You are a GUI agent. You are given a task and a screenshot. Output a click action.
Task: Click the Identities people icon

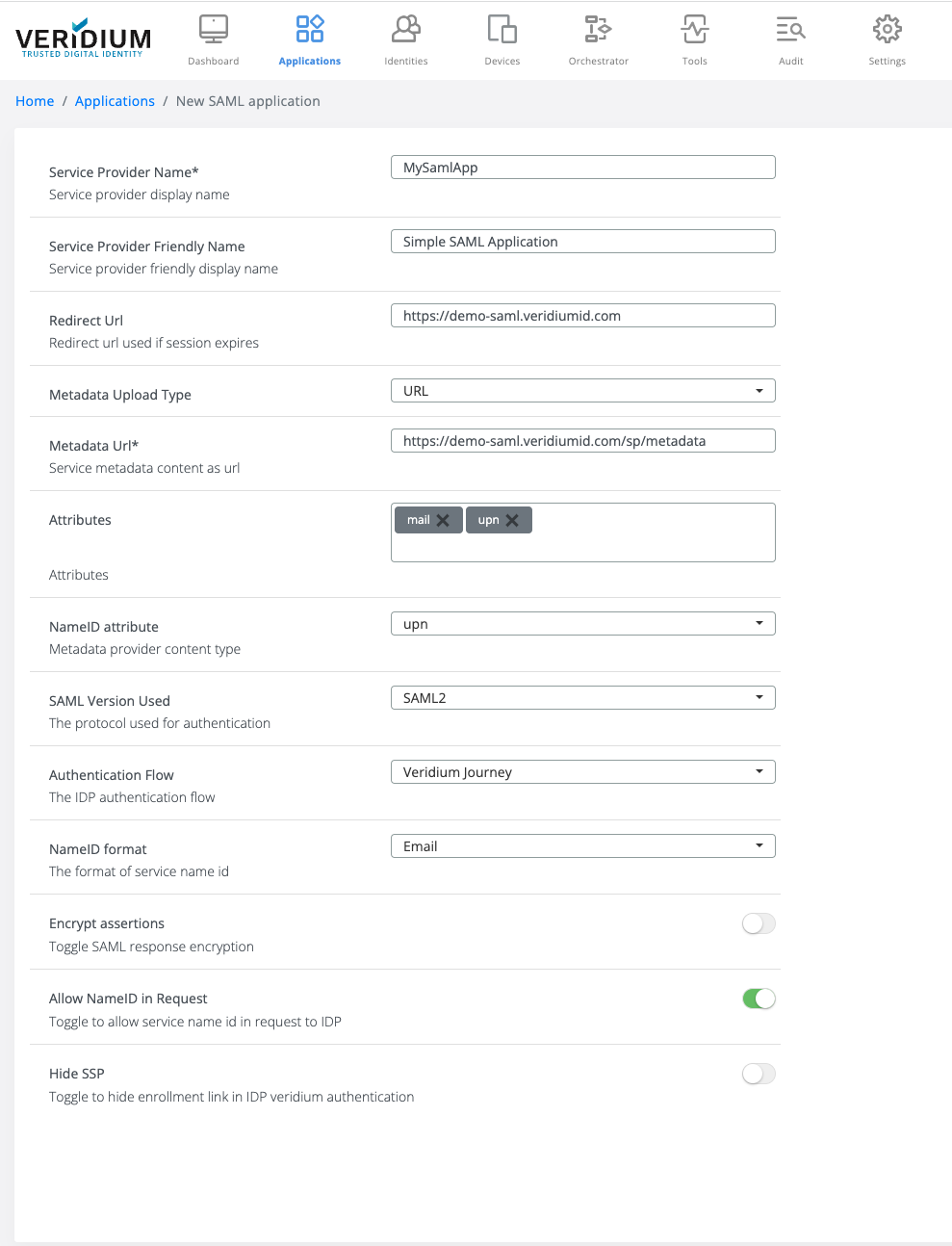(406, 30)
